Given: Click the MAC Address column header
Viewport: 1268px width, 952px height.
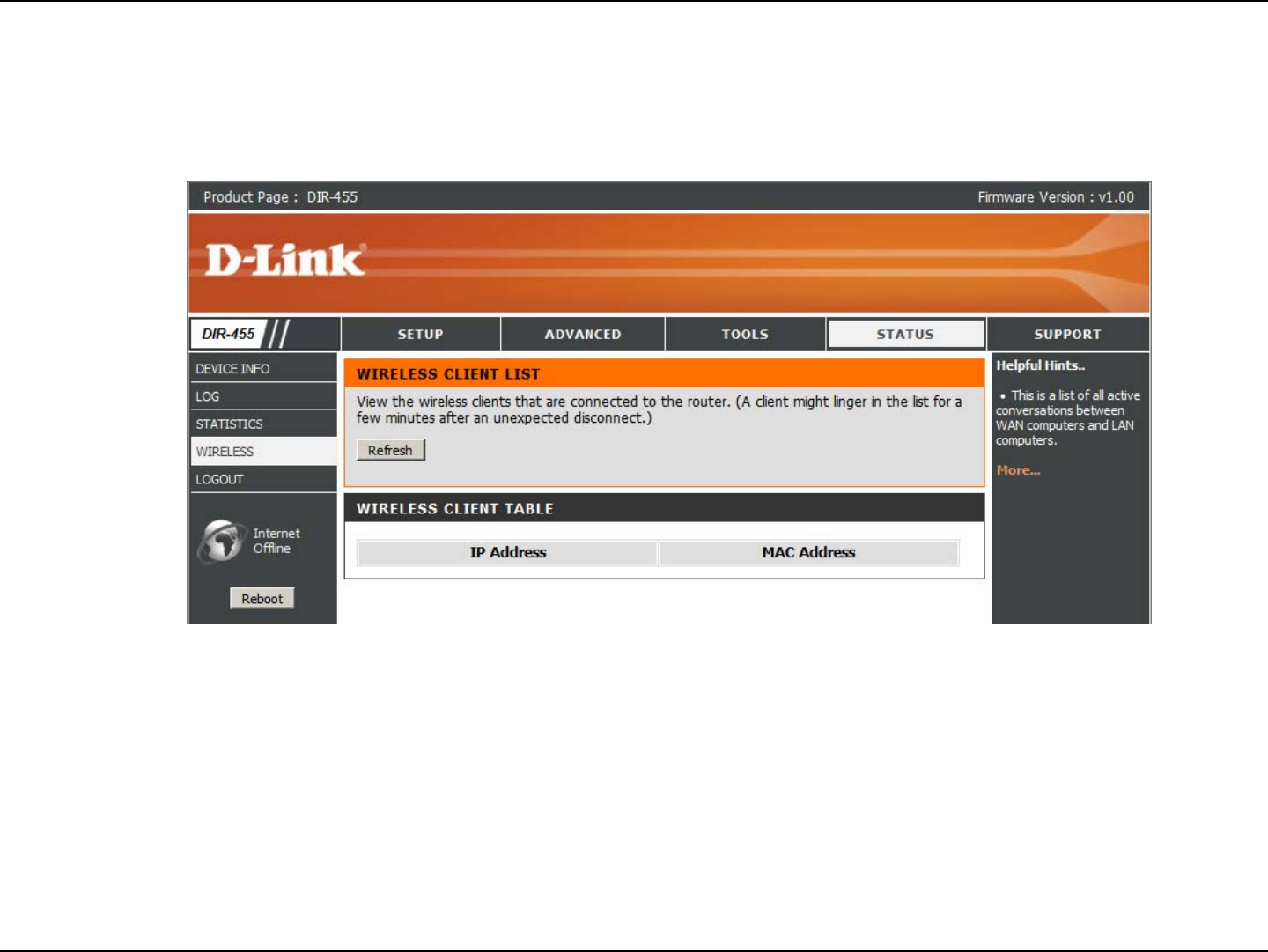Looking at the screenshot, I should click(x=808, y=552).
